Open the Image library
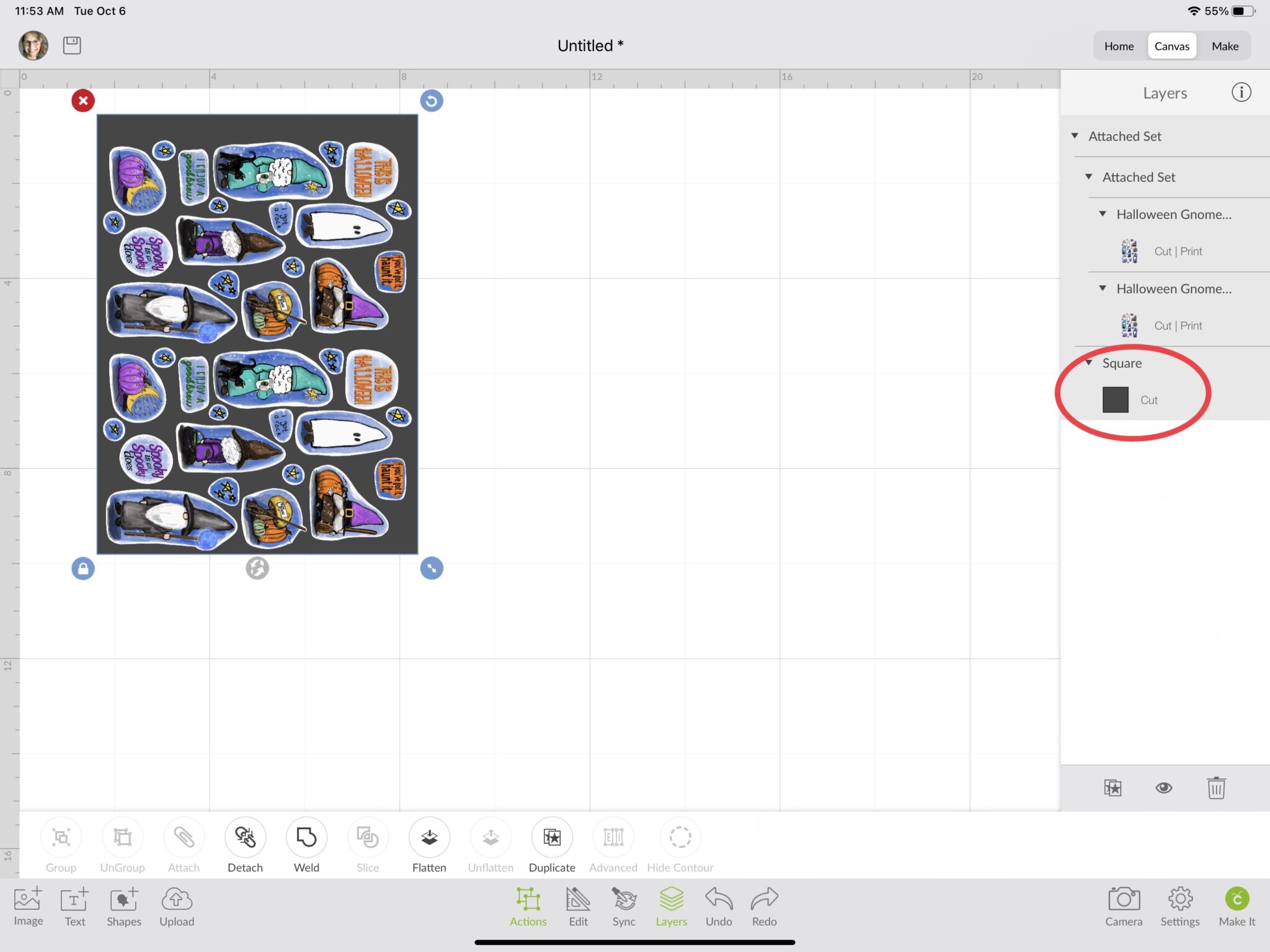This screenshot has width=1270, height=952. [x=28, y=907]
